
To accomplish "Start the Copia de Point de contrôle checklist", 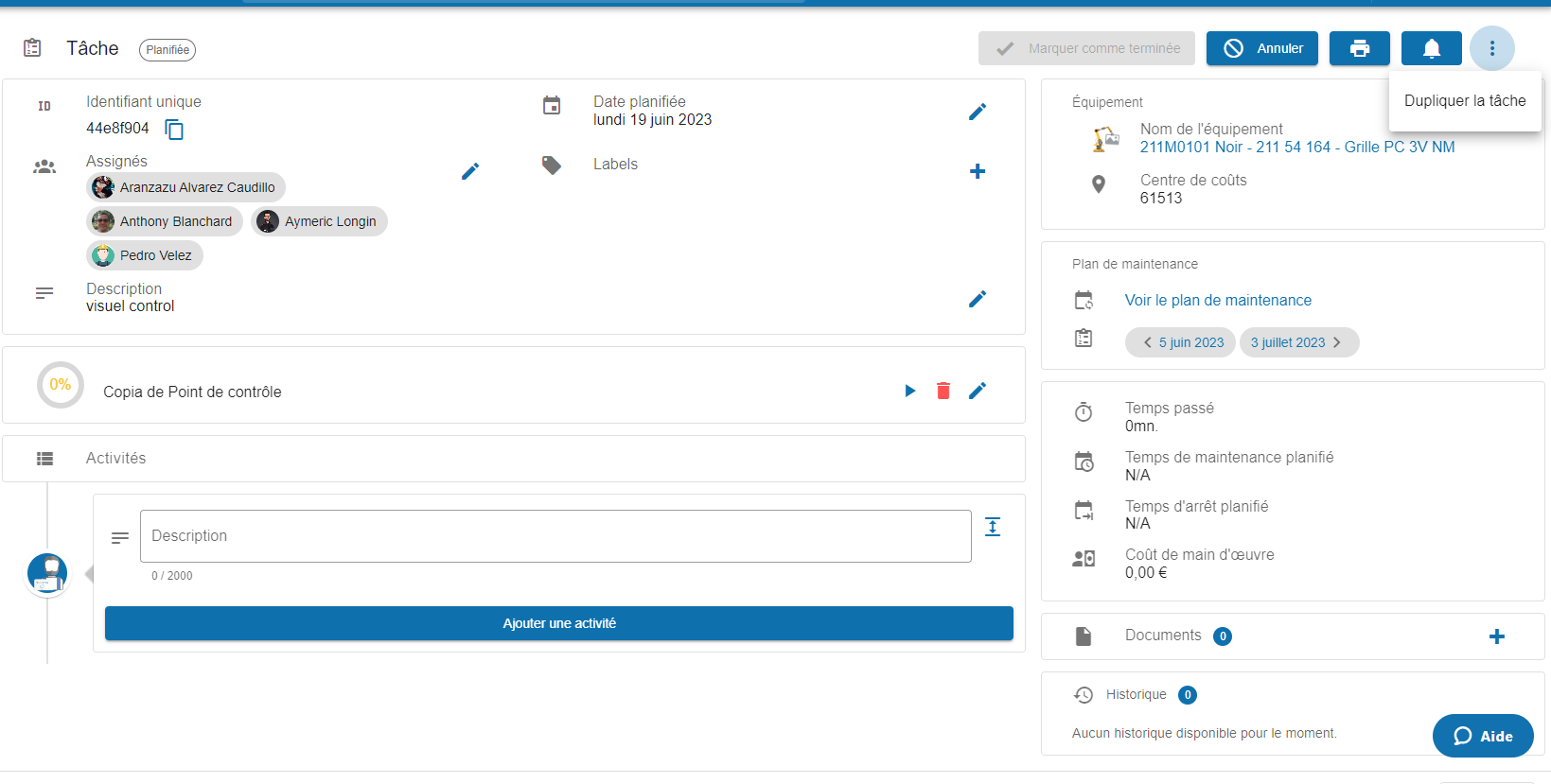I will pyautogui.click(x=909, y=391).
